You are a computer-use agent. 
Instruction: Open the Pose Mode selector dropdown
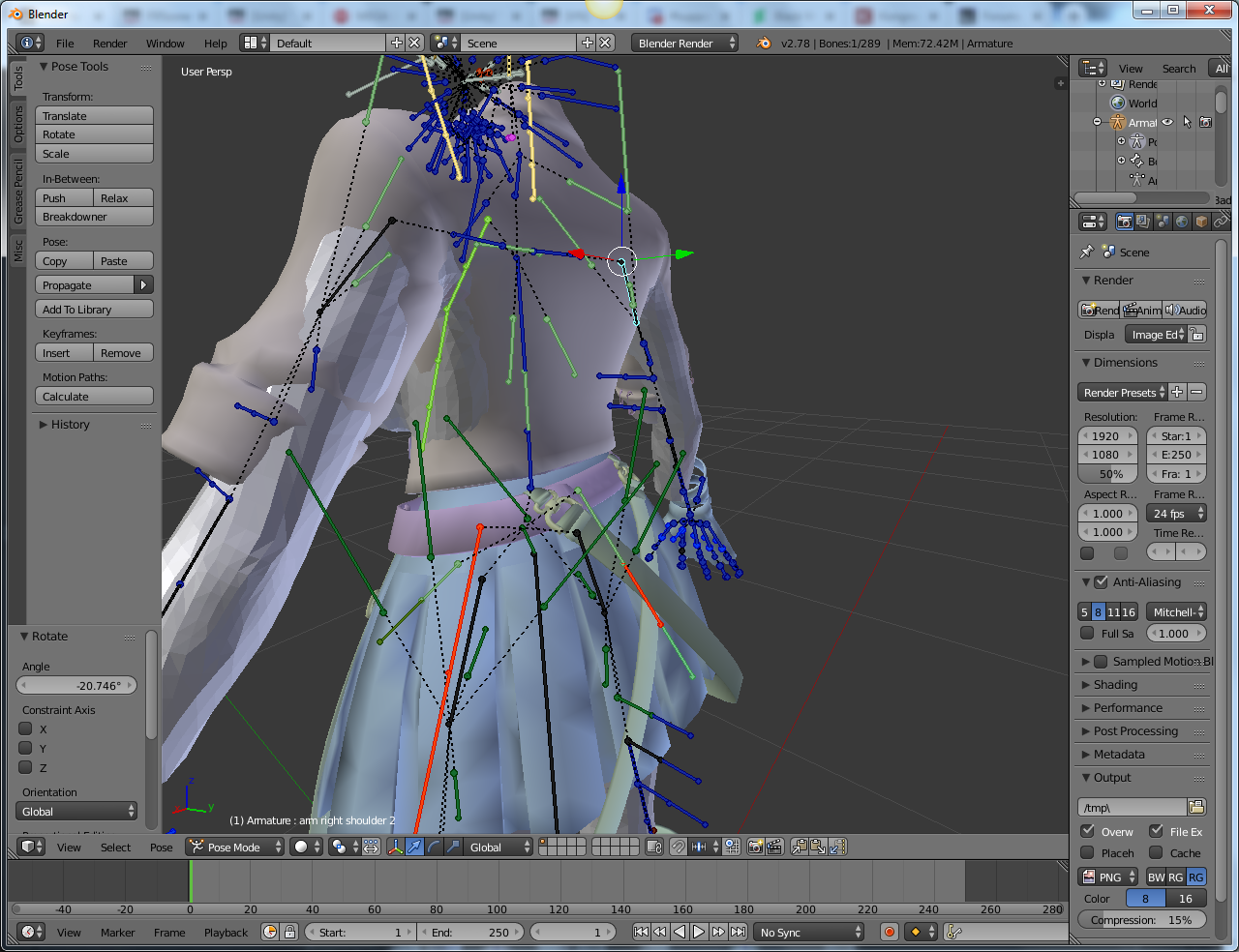coord(235,847)
